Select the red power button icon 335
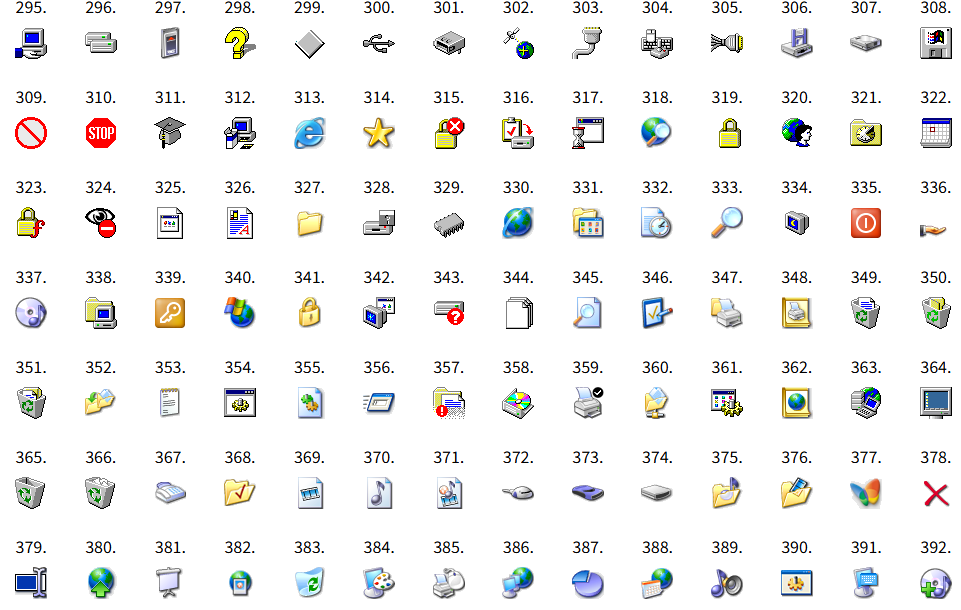The height and width of the screenshot is (610, 961). point(865,223)
